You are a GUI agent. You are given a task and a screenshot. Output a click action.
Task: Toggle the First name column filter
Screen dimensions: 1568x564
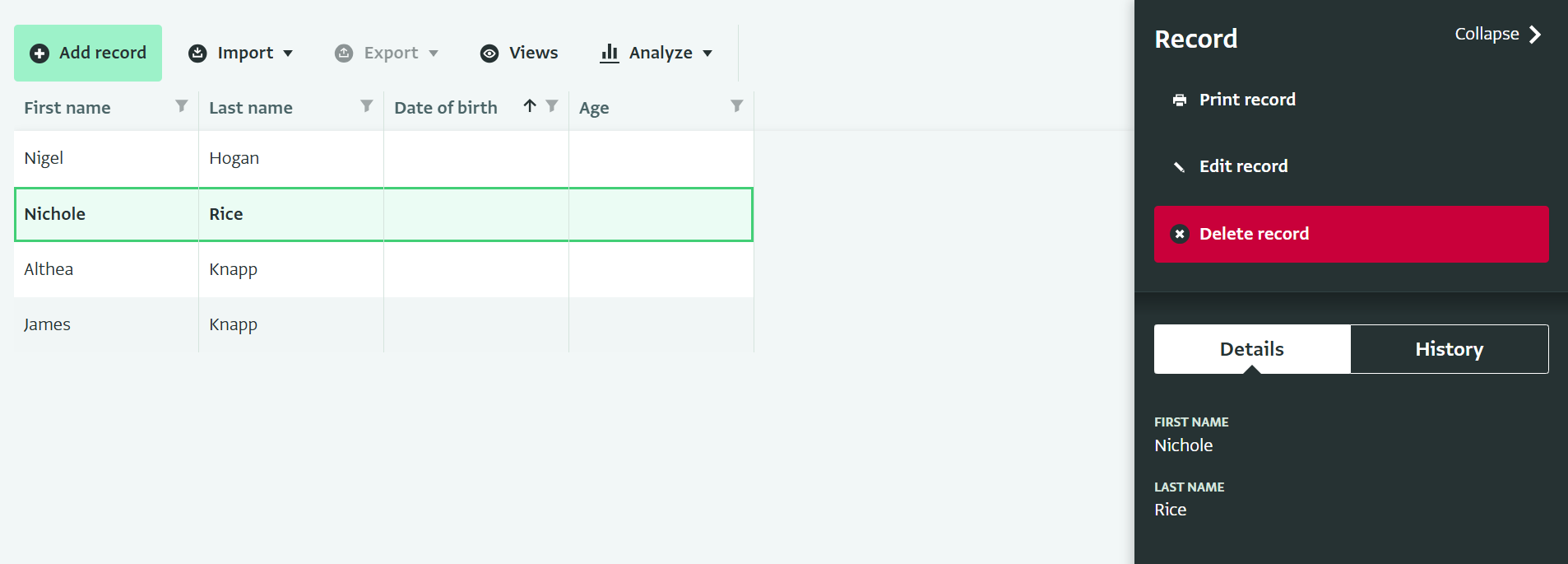[182, 105]
